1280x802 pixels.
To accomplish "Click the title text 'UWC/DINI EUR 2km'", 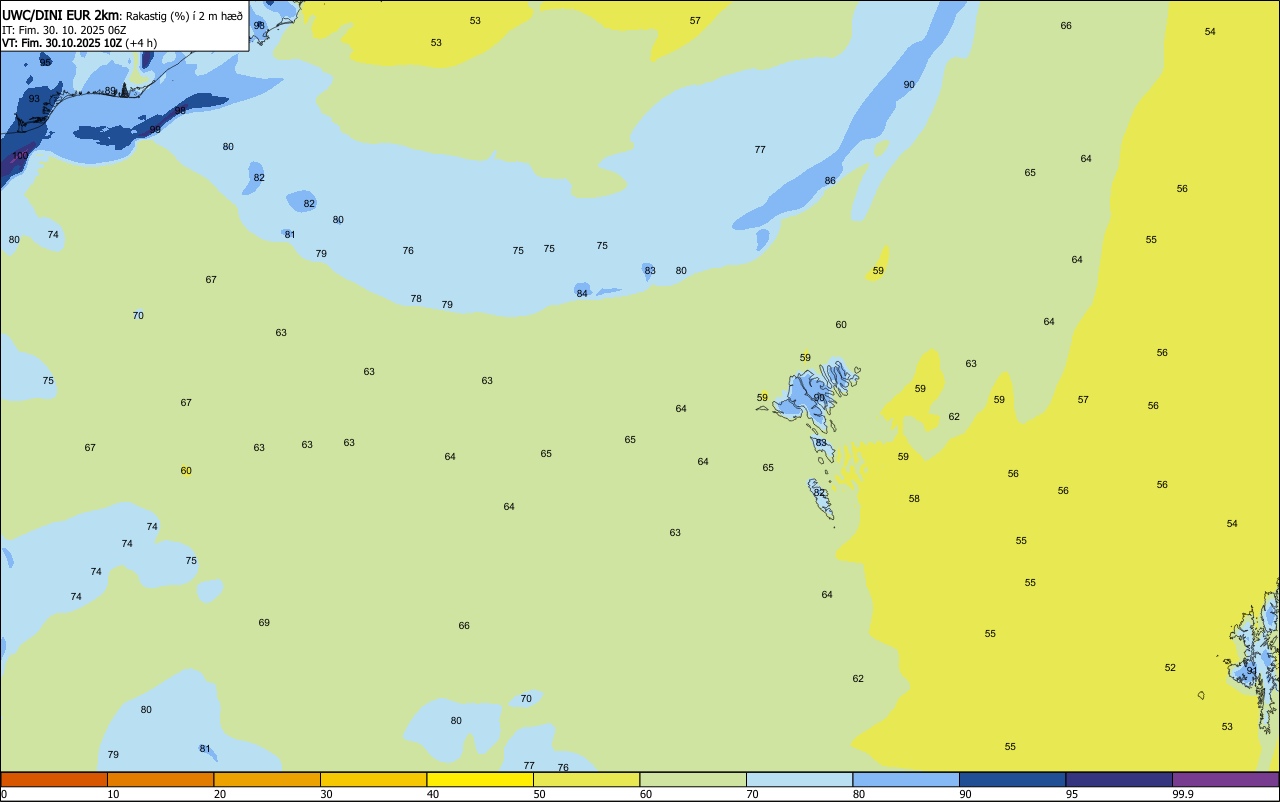I will pyautogui.click(x=61, y=15).
